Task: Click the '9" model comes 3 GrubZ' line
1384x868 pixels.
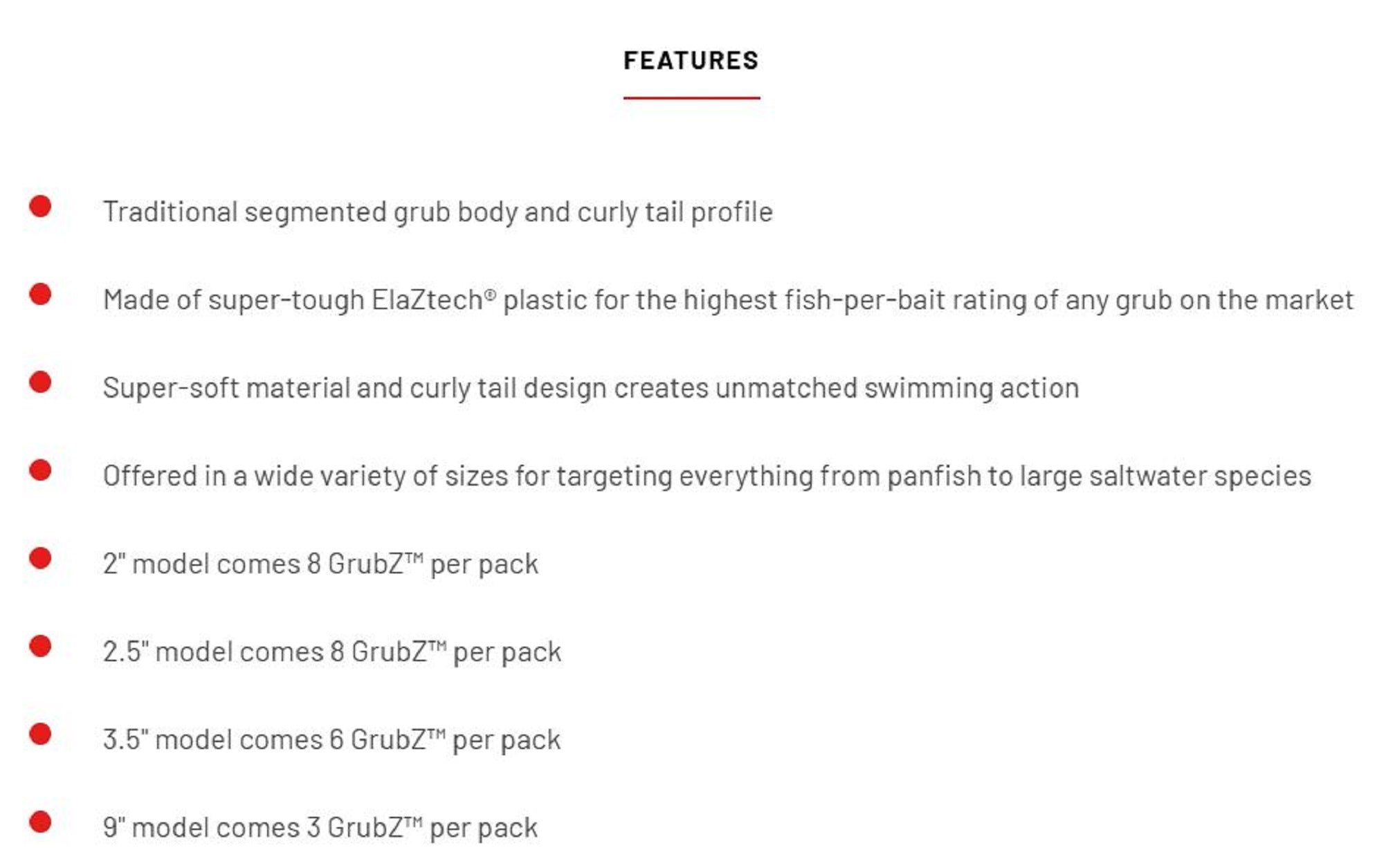Action: tap(320, 827)
